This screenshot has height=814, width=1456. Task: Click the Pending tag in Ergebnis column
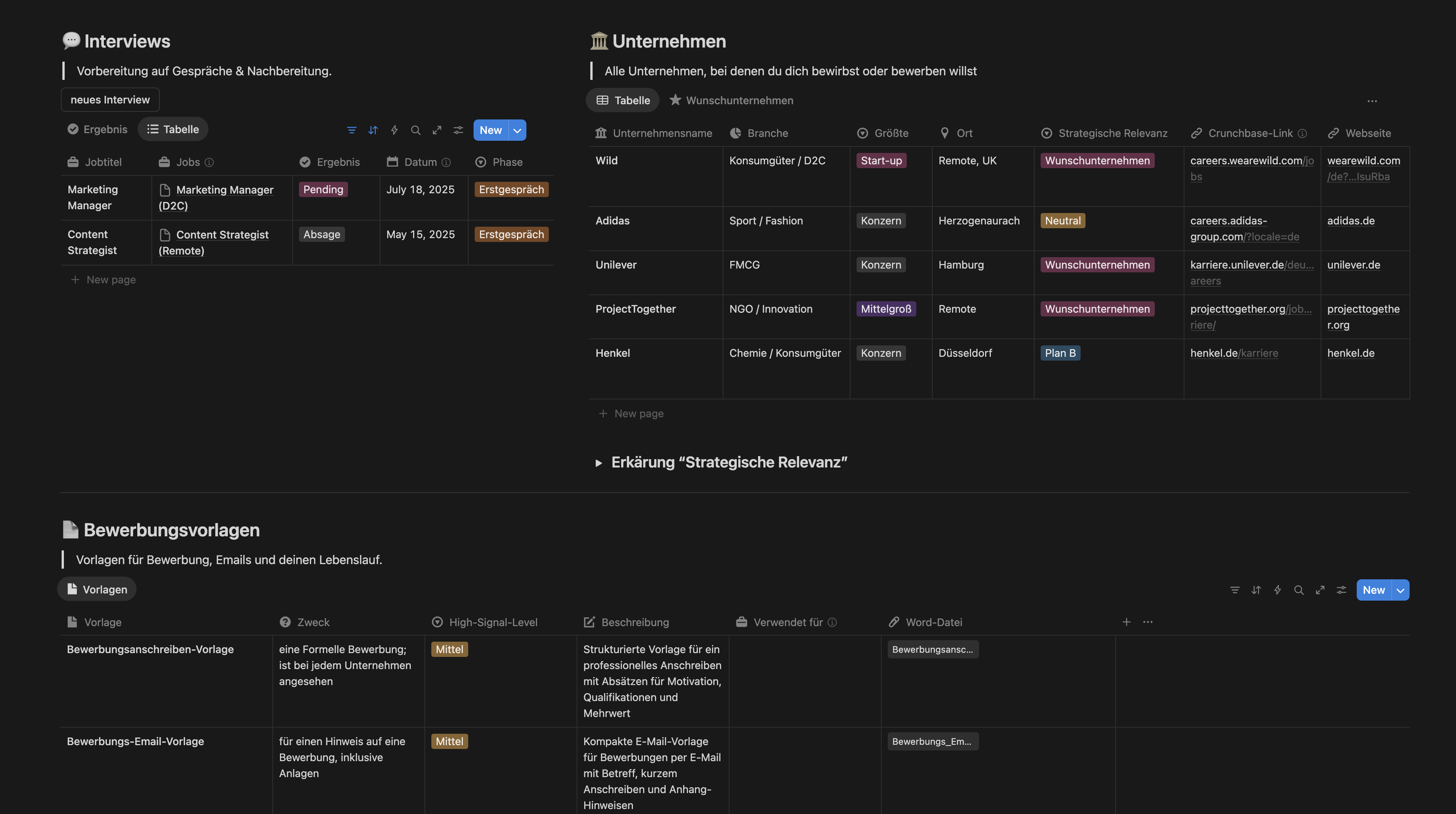[323, 189]
